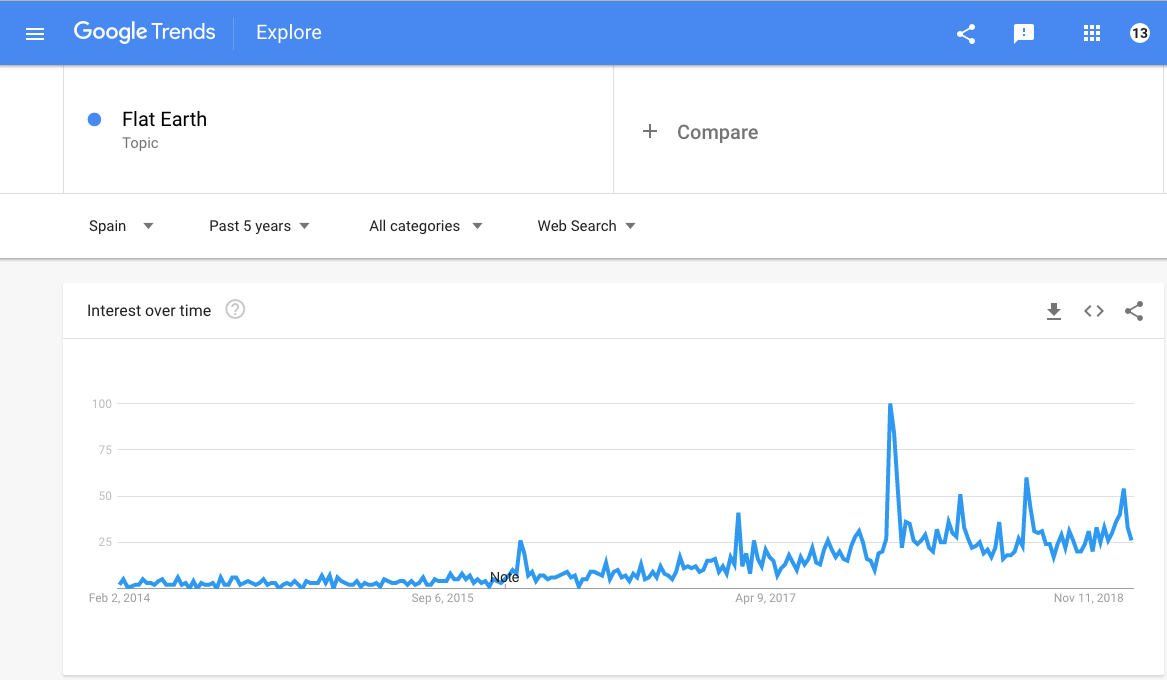Expand the Spain region dropdown
The image size is (1167, 680).
pos(121,225)
